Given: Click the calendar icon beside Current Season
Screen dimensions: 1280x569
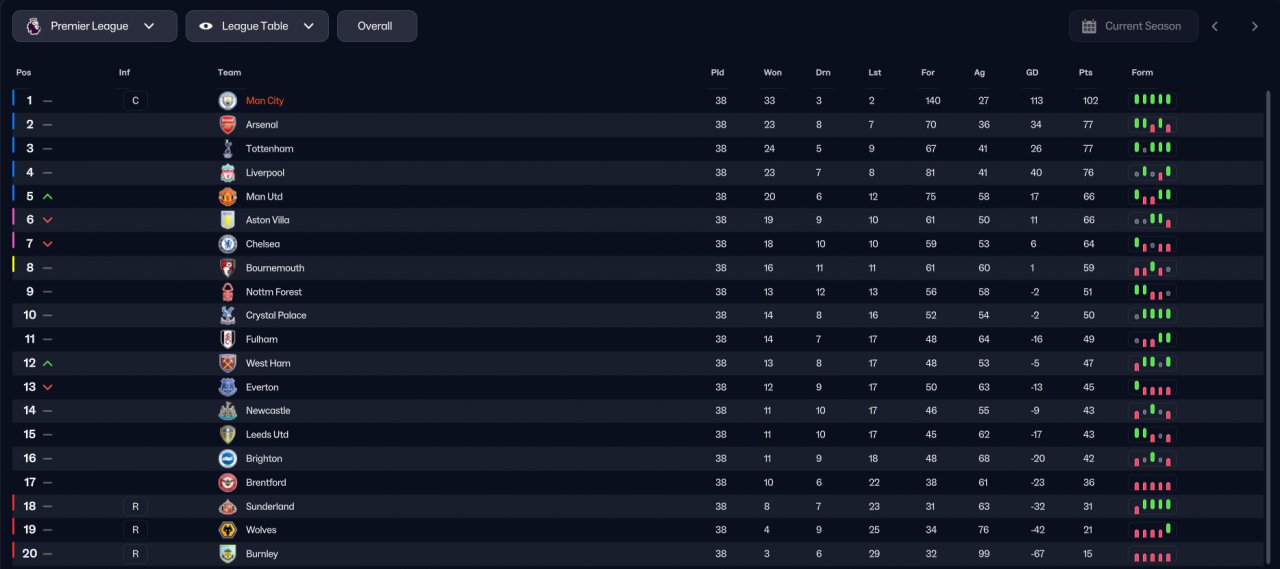Looking at the screenshot, I should [x=1089, y=26].
